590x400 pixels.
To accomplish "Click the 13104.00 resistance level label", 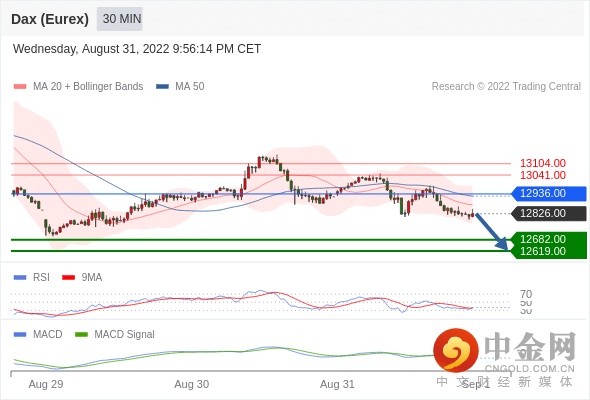I will point(543,163).
